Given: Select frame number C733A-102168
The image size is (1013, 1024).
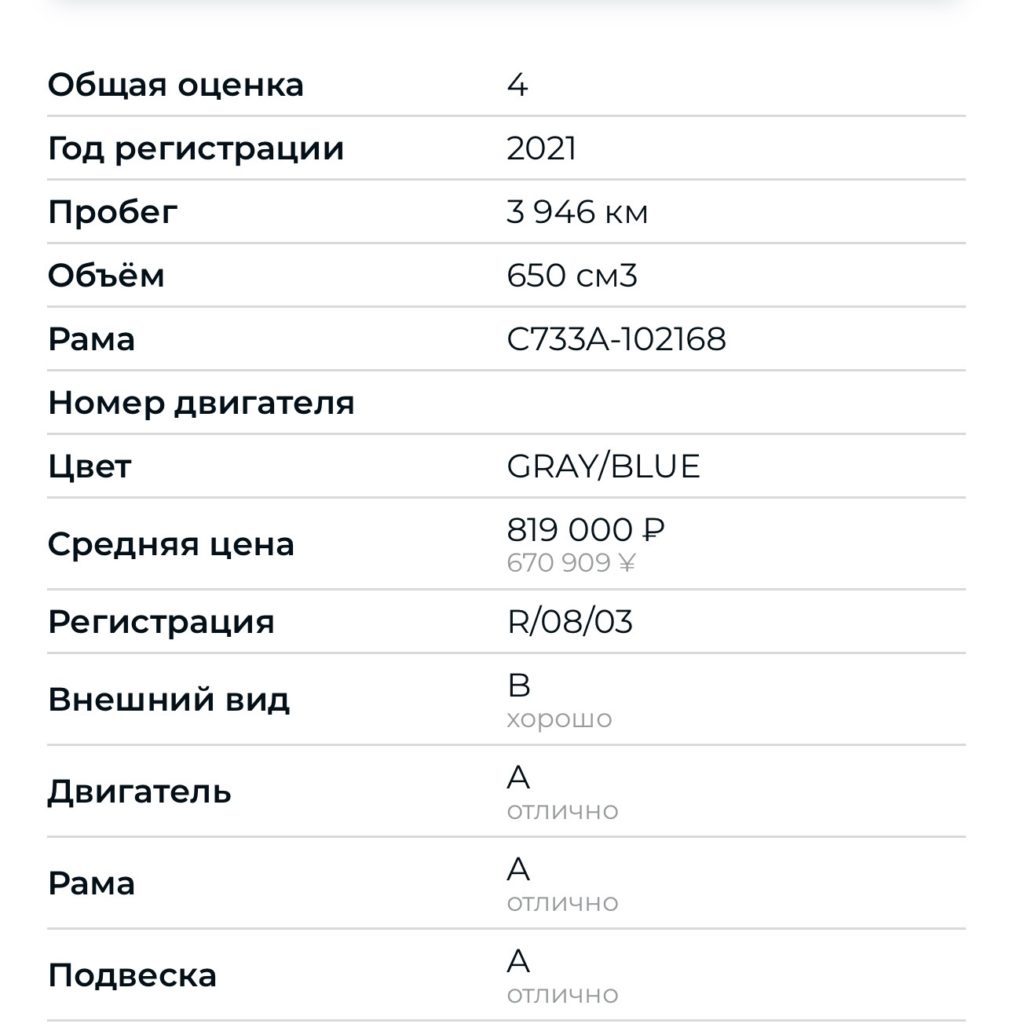Looking at the screenshot, I should pyautogui.click(x=616, y=340).
